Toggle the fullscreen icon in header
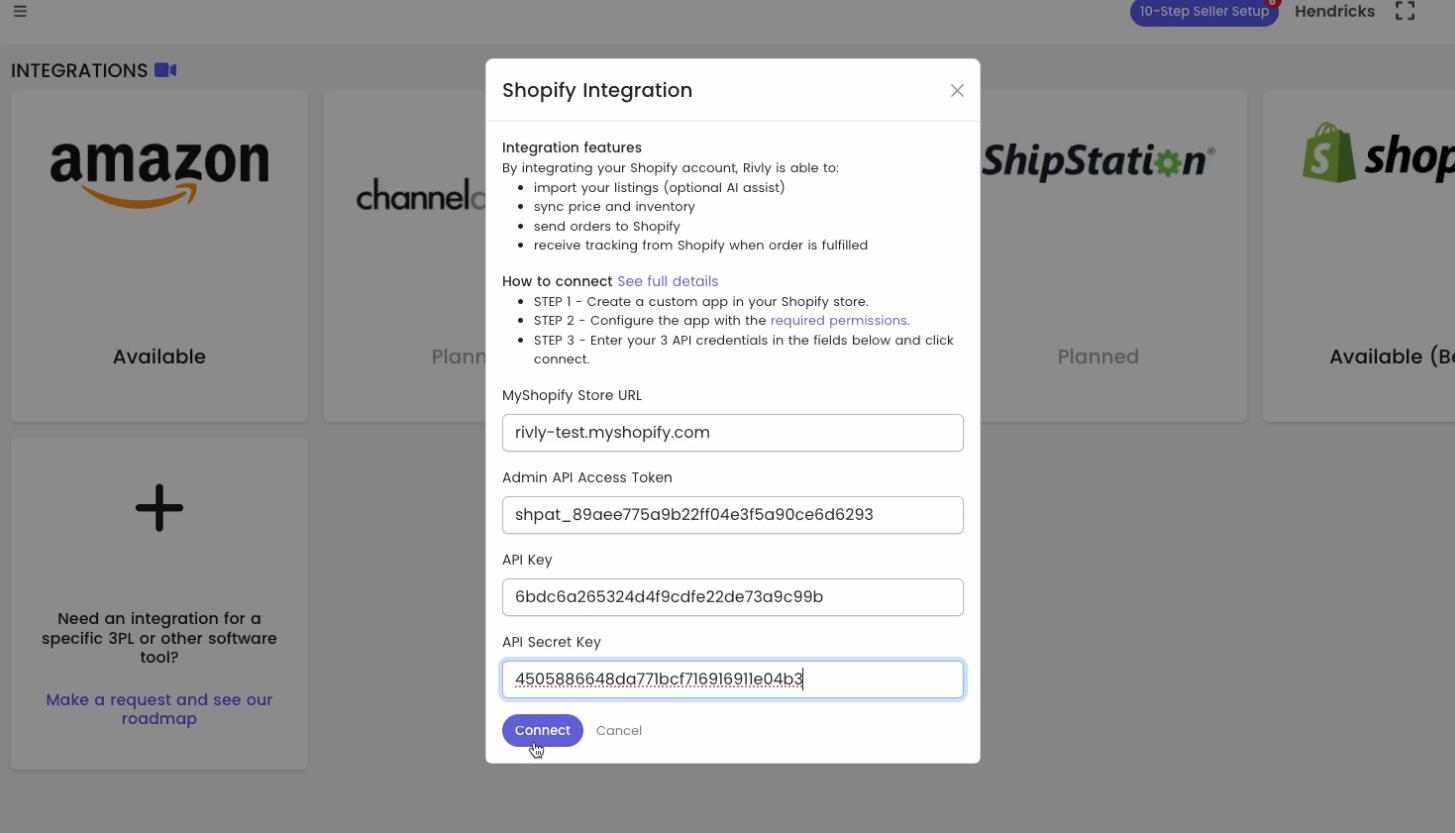This screenshot has height=833, width=1455. coord(1405,11)
